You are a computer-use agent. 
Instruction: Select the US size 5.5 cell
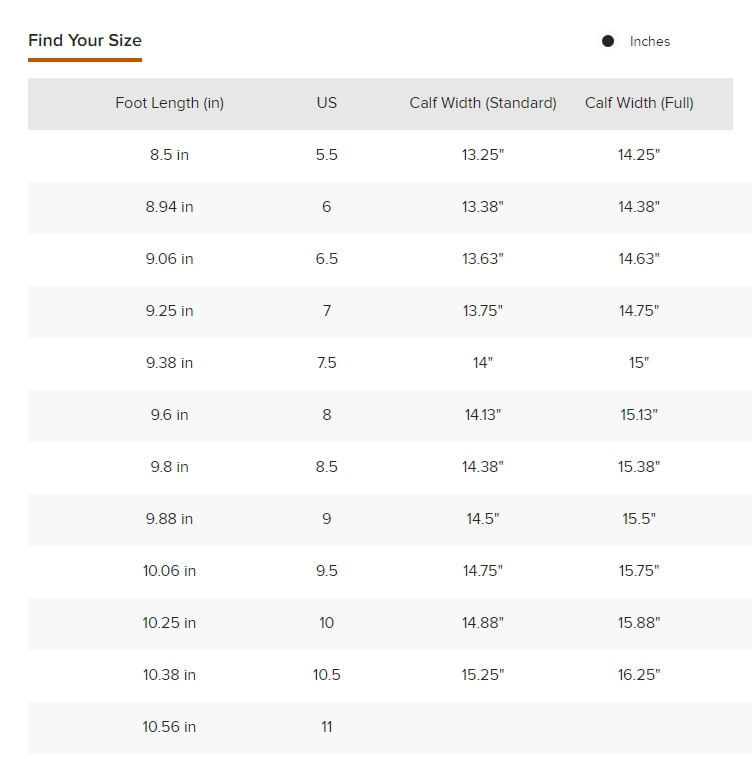pos(327,155)
